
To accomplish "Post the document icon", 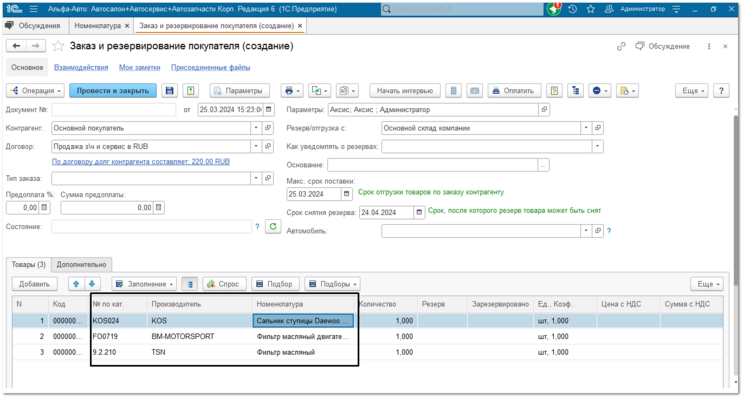I will point(190,90).
